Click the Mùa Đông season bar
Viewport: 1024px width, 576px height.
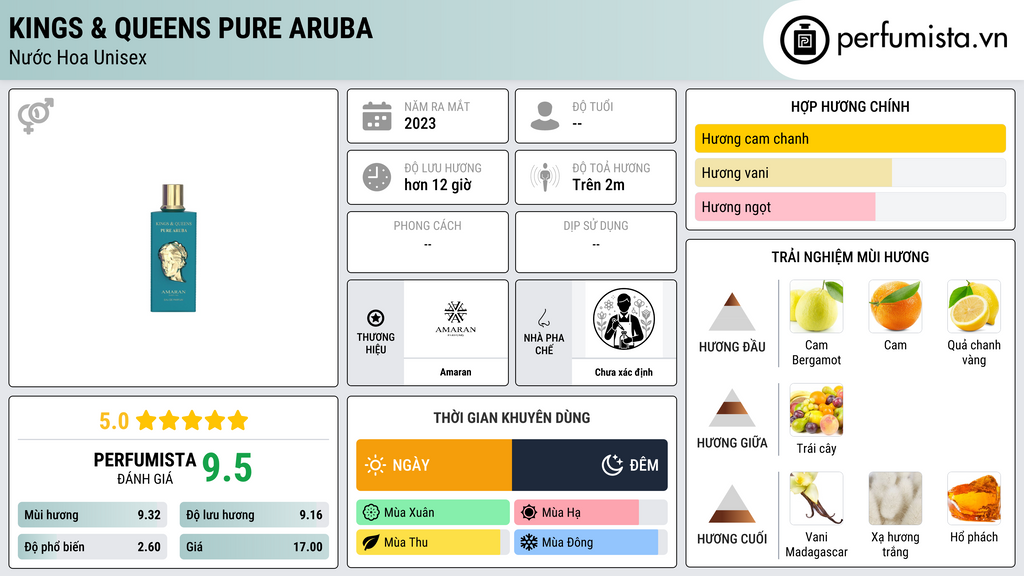click(591, 543)
